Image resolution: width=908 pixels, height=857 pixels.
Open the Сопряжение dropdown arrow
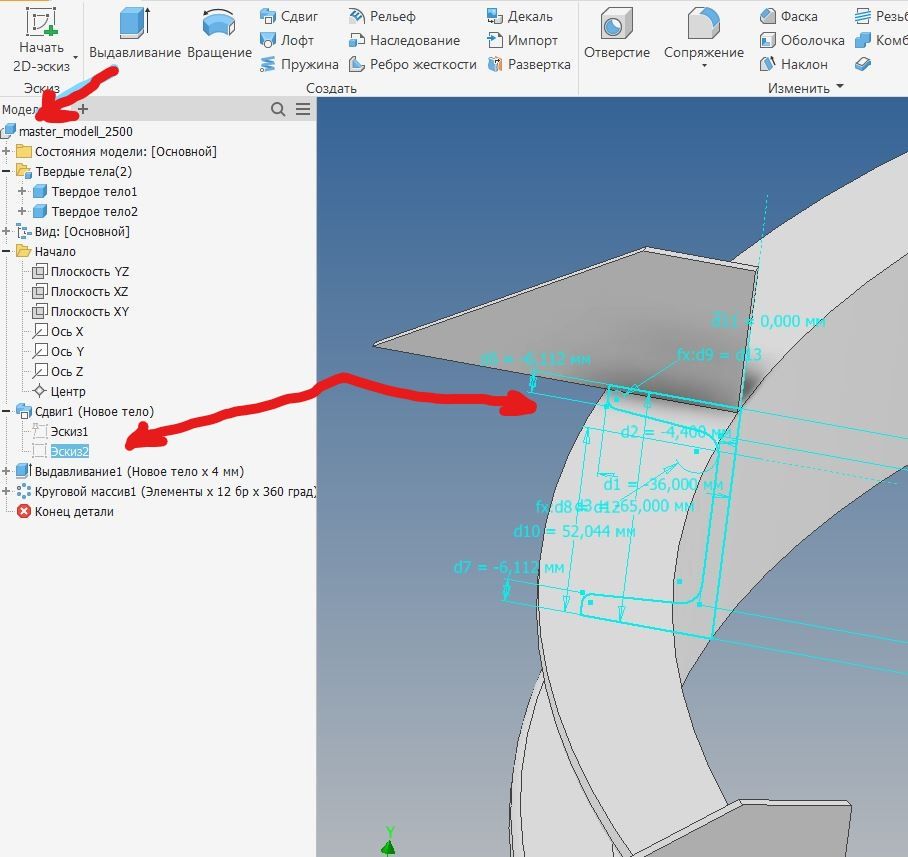tap(704, 66)
